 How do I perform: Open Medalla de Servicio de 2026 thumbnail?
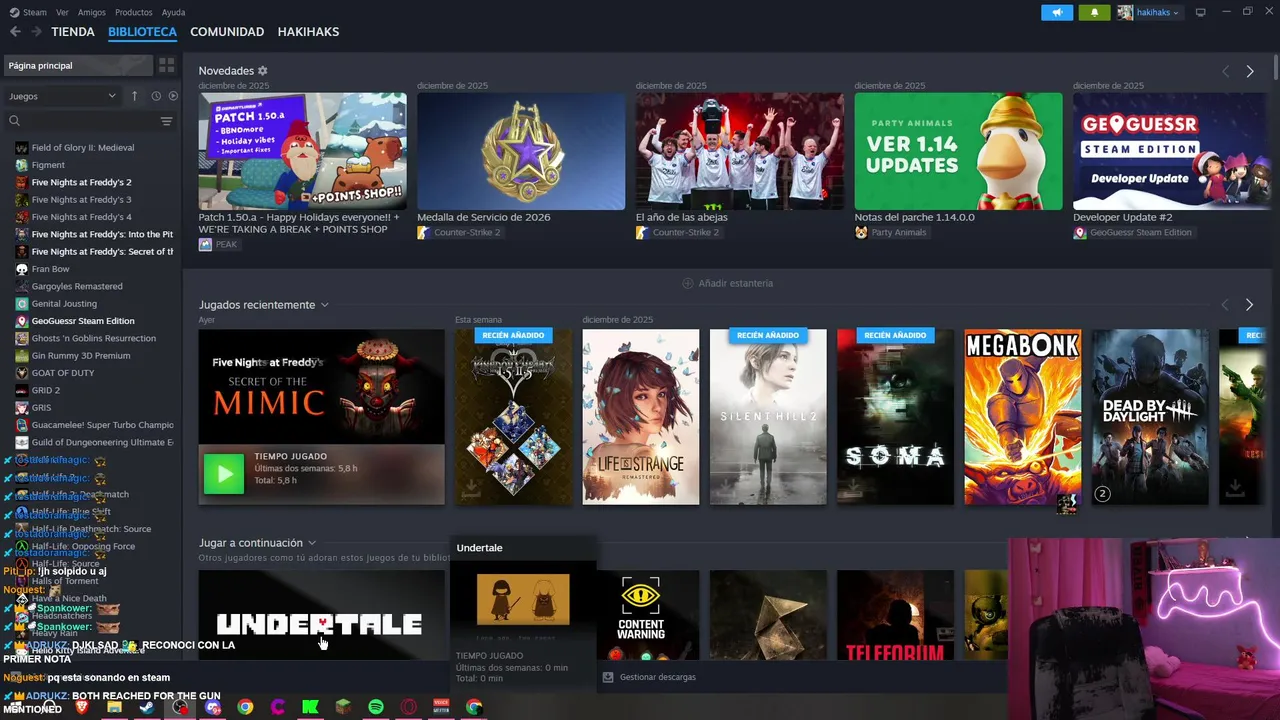[521, 151]
